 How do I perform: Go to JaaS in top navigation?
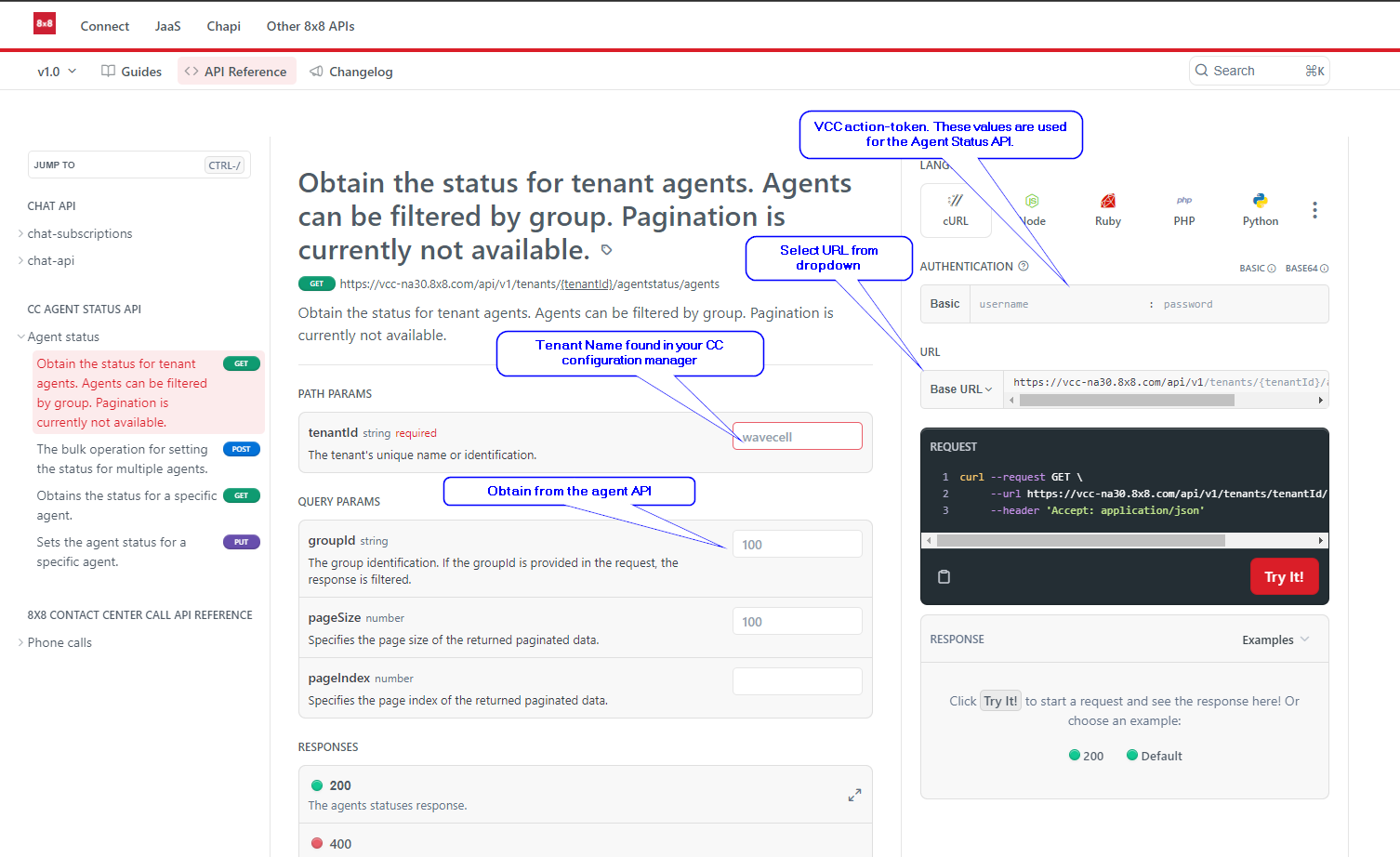[168, 26]
